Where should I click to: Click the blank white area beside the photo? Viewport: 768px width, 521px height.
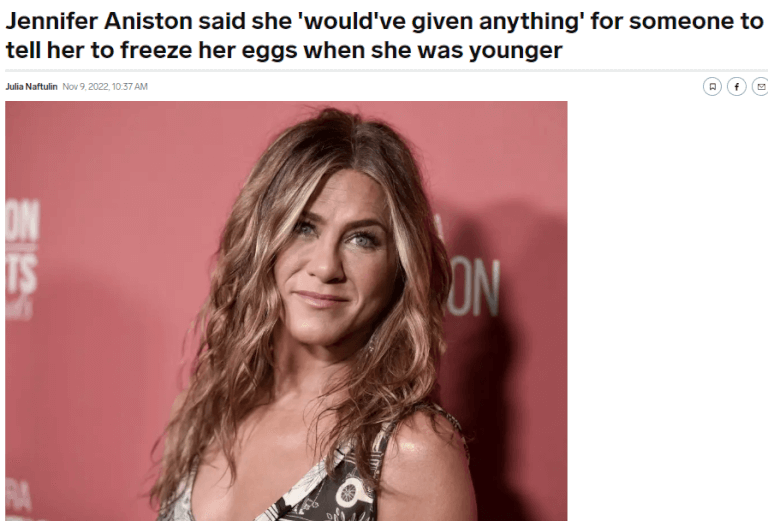tap(668, 311)
